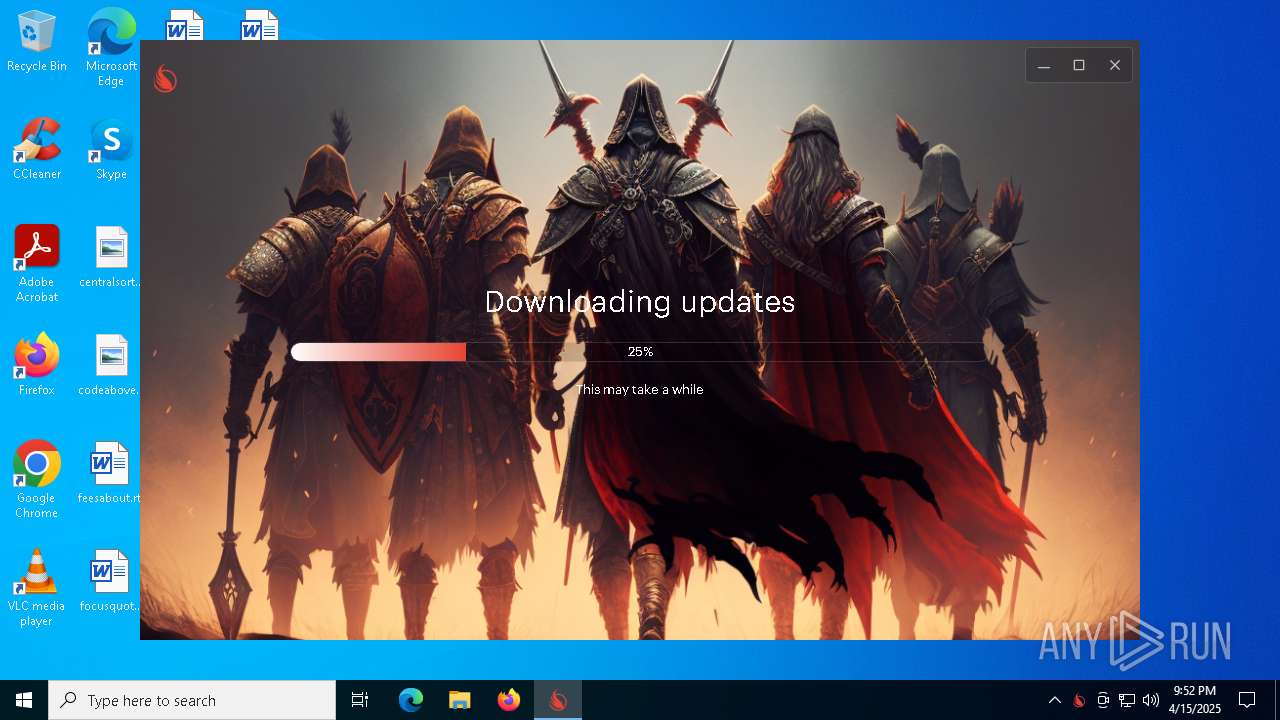Viewport: 1280px width, 720px height.
Task: Minimize the launcher window
Action: pos(1043,65)
